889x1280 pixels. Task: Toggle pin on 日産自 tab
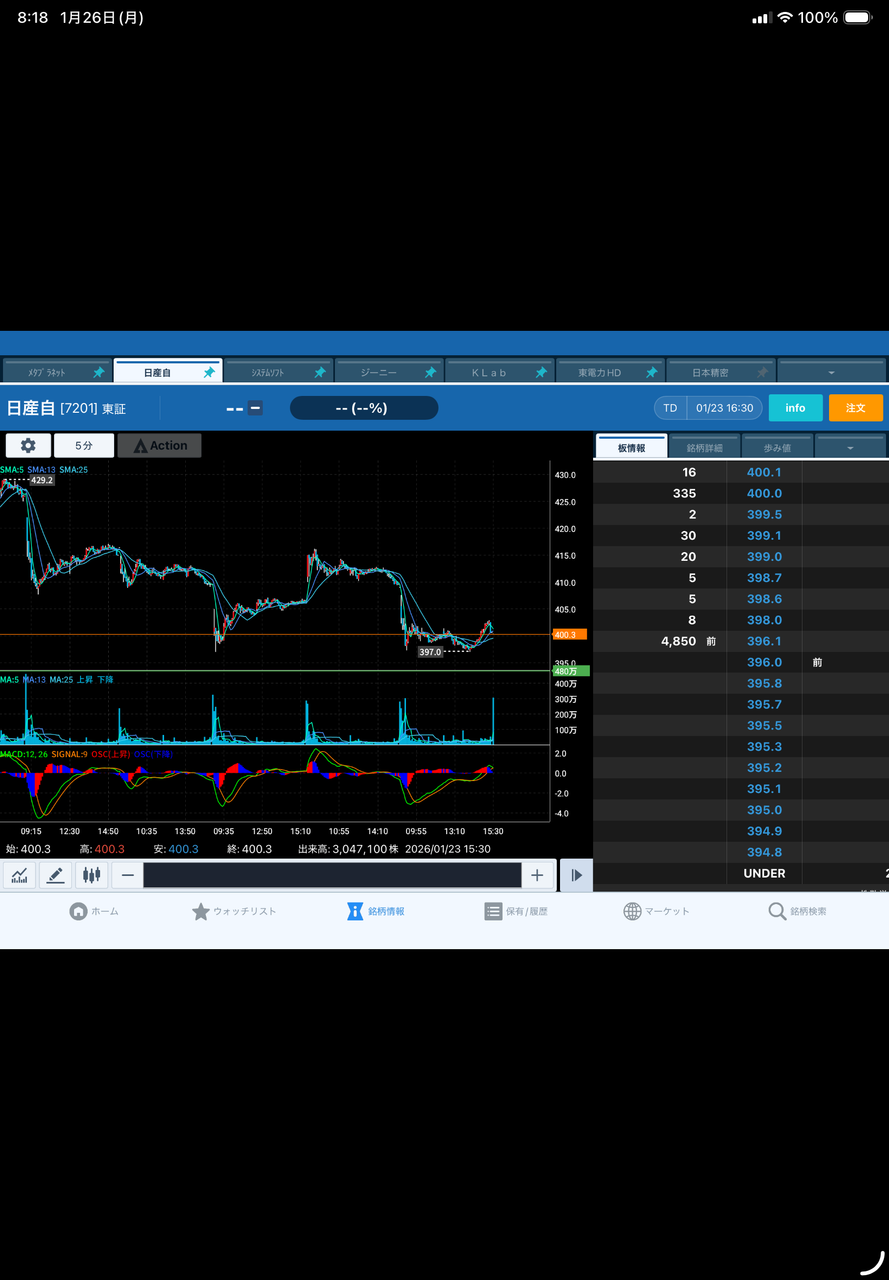tap(209, 372)
